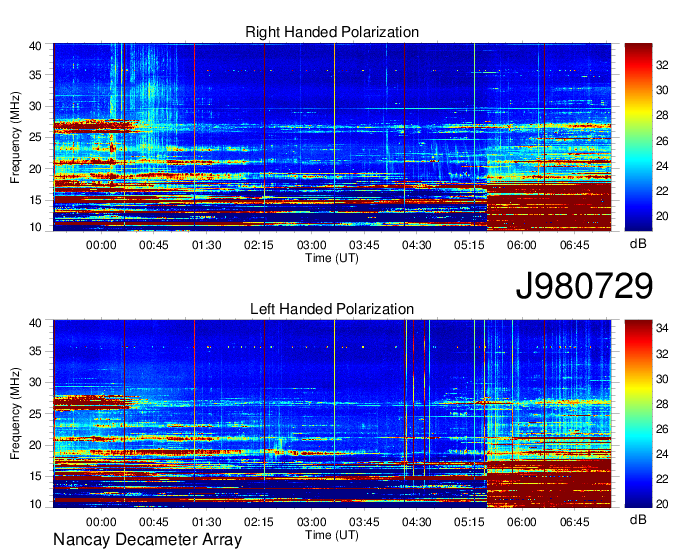The height and width of the screenshot is (552, 680).
Task: Click "Frequency (MHz)" axis label of bottom panel
Action: point(15,414)
